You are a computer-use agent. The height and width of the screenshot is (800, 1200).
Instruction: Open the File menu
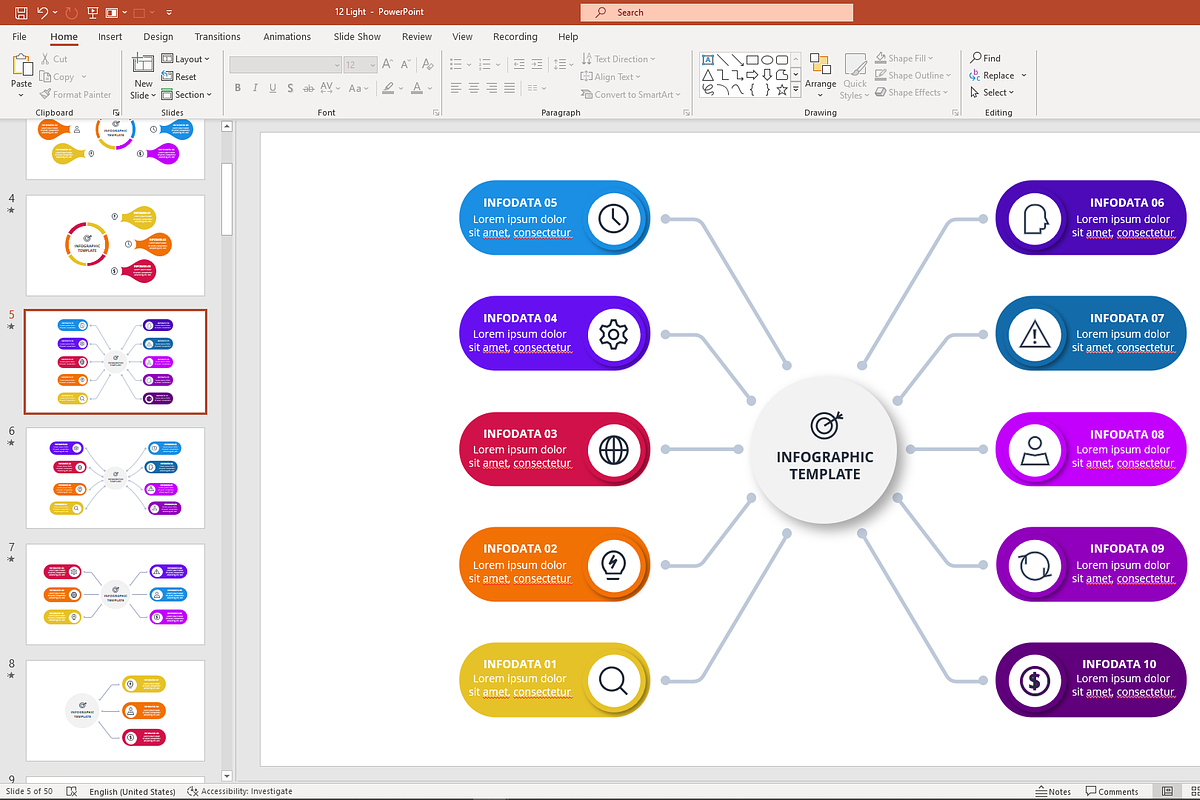tap(20, 37)
